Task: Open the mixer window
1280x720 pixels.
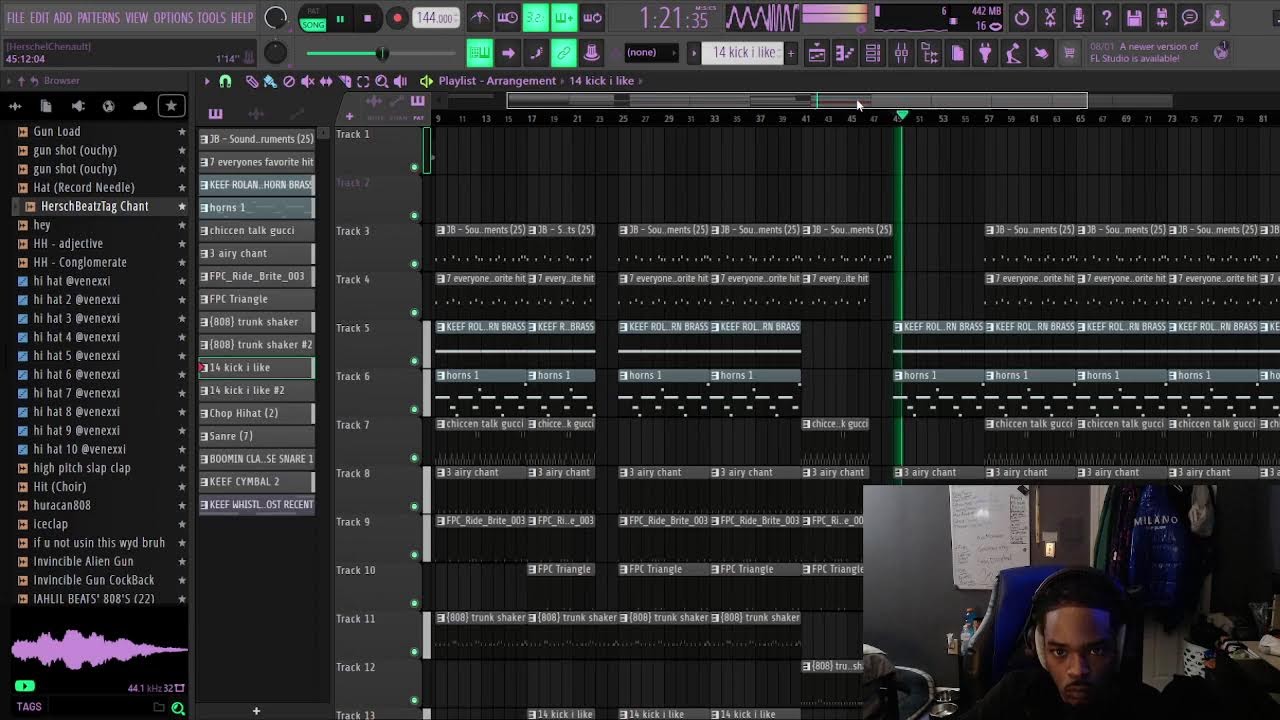Action: tap(901, 53)
